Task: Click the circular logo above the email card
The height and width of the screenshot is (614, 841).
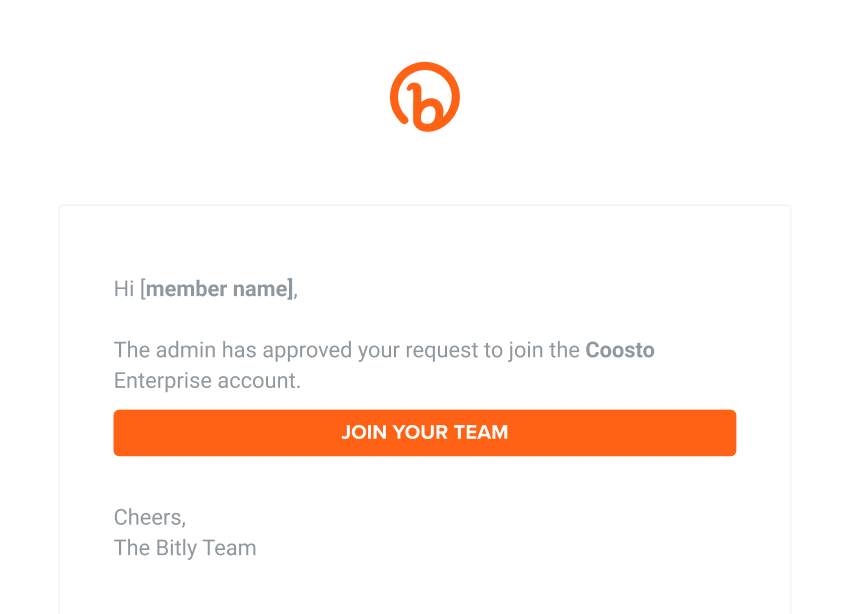Action: click(425, 96)
